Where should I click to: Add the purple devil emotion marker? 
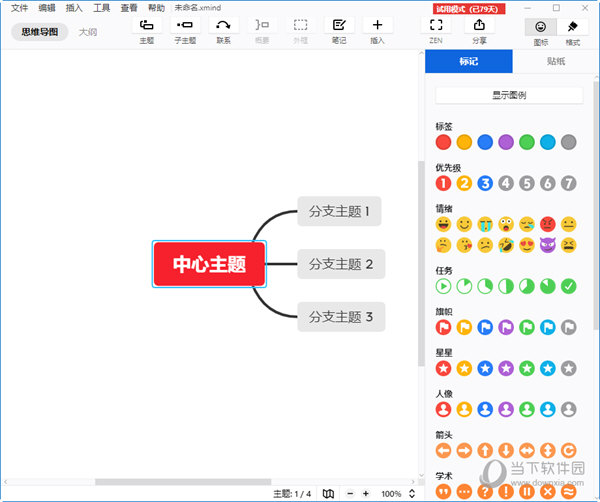[x=548, y=245]
